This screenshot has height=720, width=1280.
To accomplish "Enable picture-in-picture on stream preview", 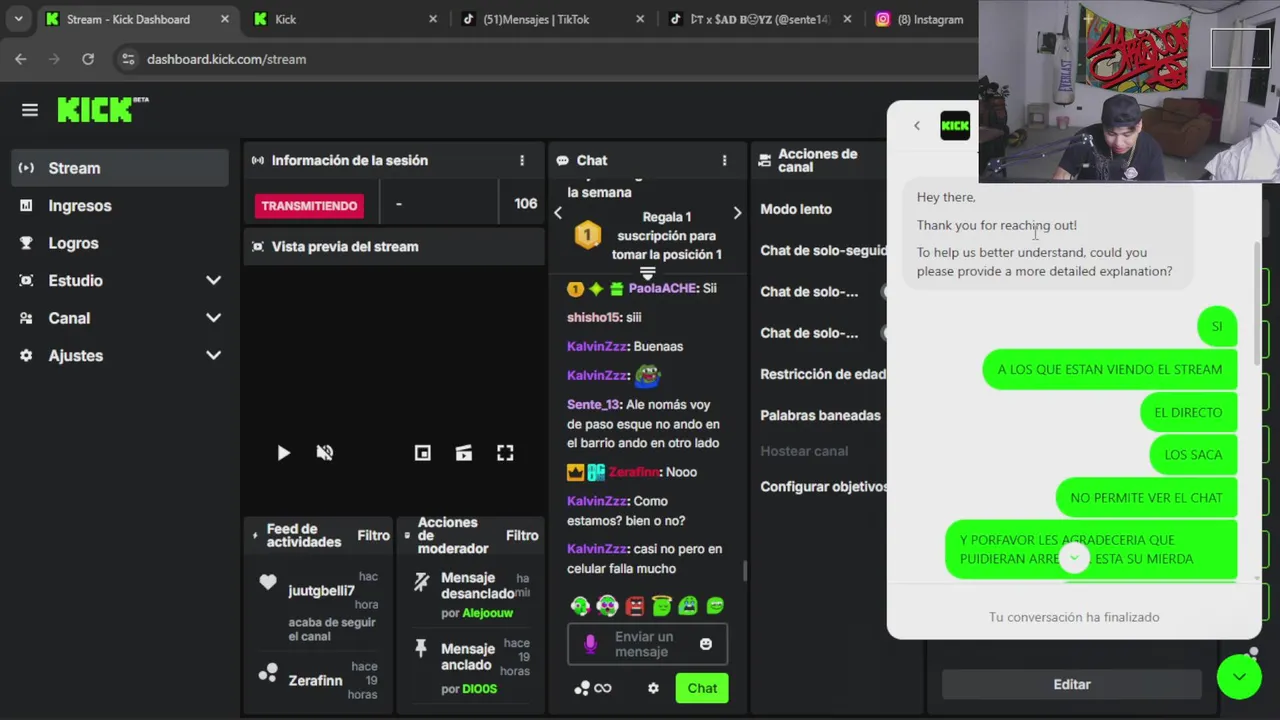I will 423,453.
